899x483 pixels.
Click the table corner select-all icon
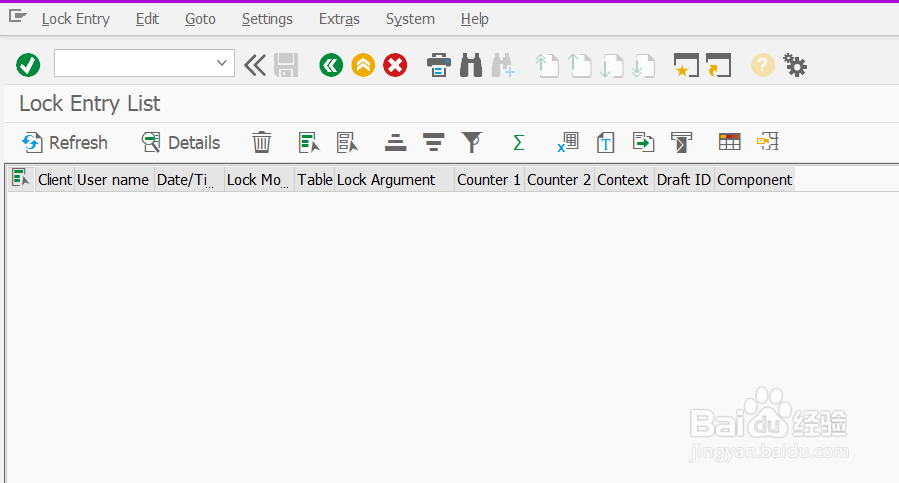[x=21, y=179]
